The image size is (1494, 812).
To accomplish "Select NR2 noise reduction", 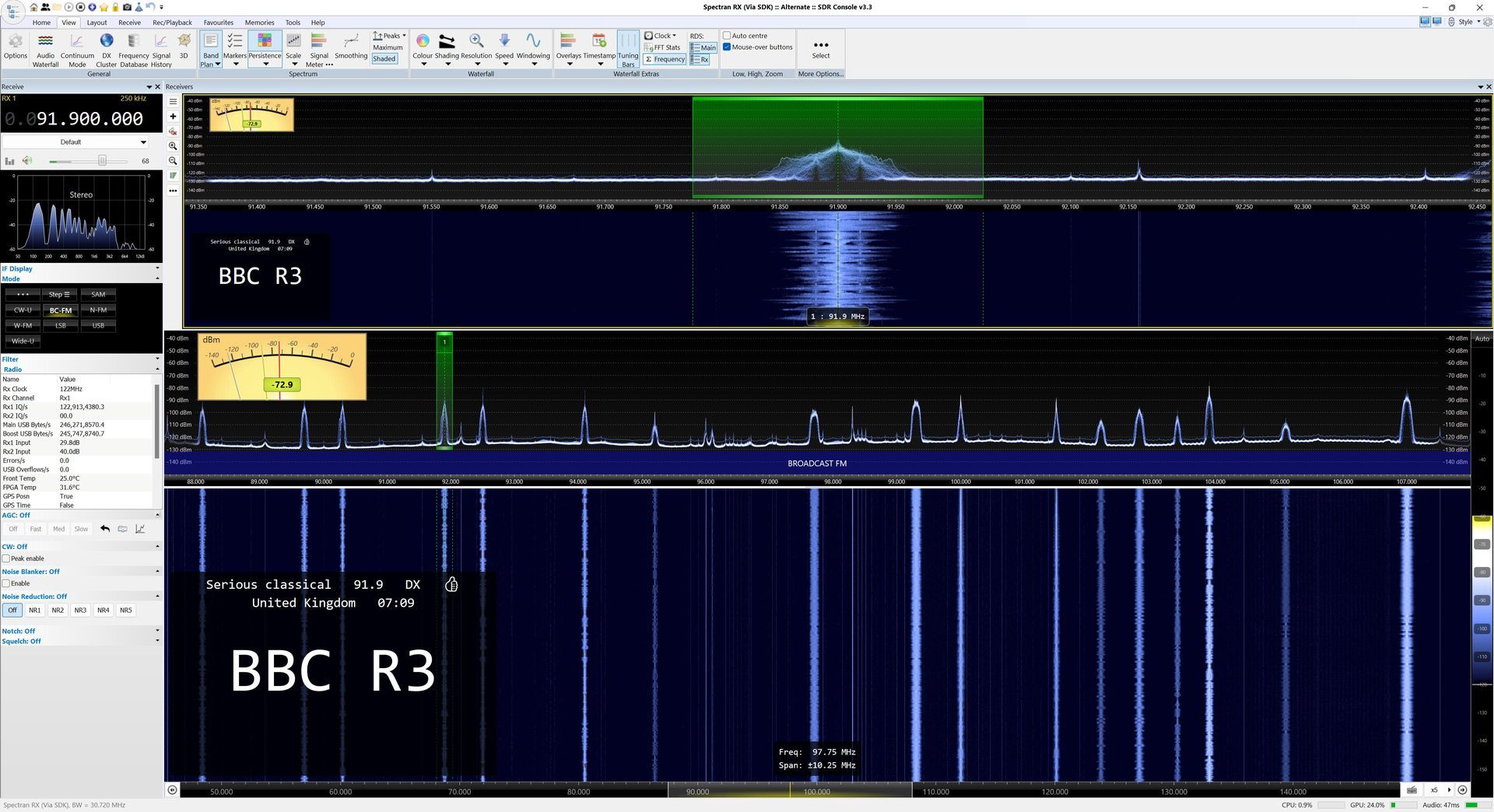I will click(58, 611).
